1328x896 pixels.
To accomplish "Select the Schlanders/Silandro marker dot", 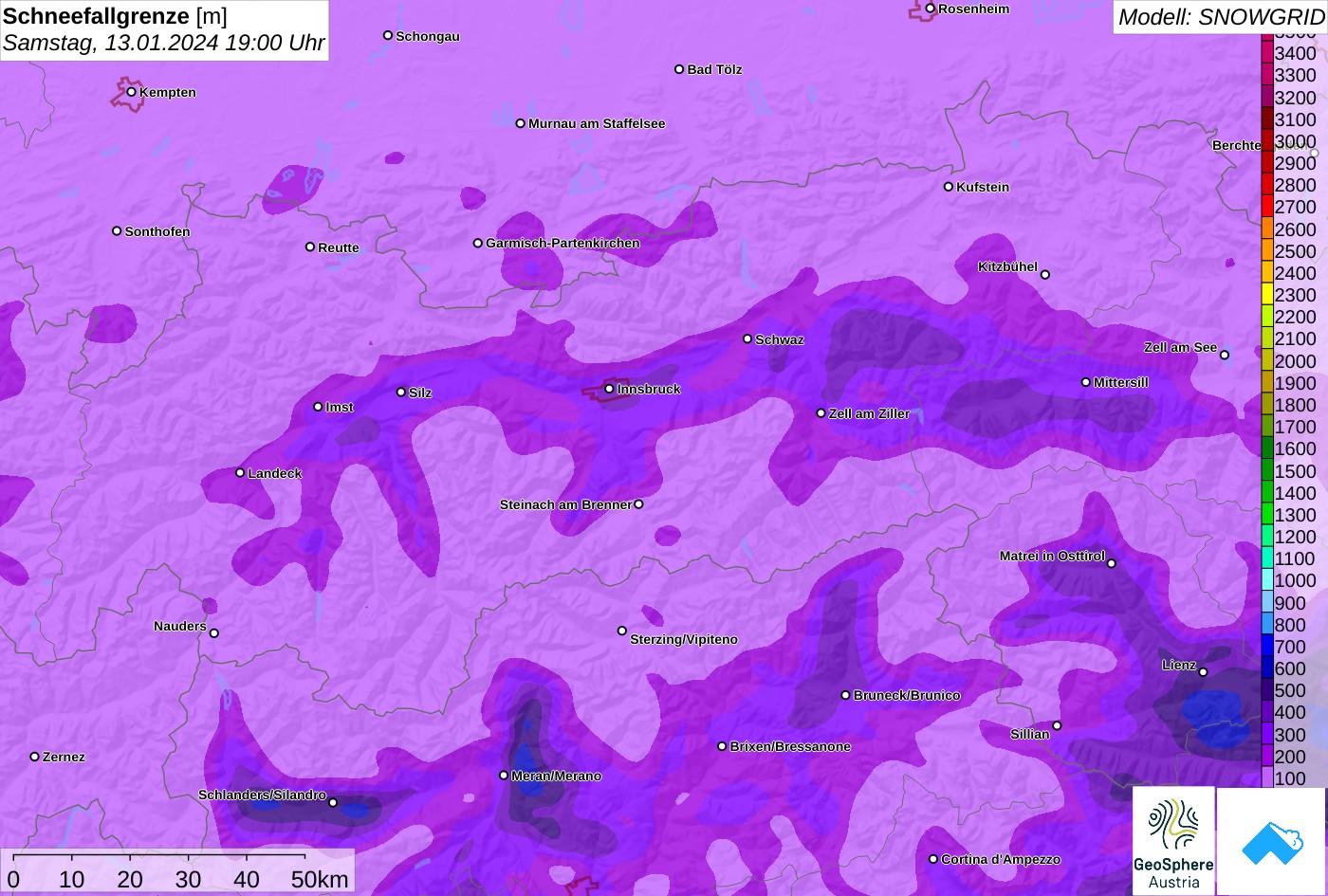I will click(333, 802).
